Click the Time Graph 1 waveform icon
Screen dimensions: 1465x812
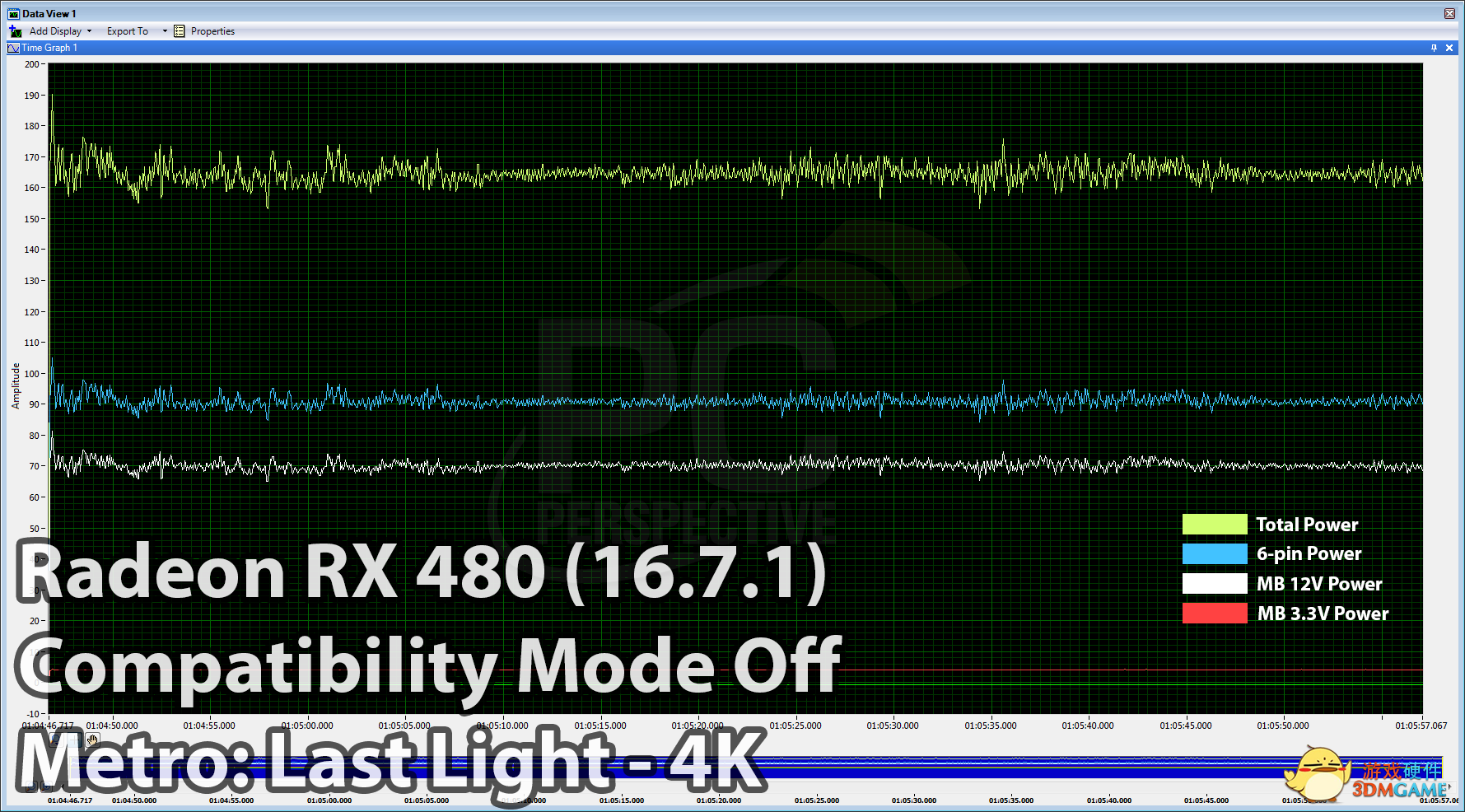[x=13, y=48]
